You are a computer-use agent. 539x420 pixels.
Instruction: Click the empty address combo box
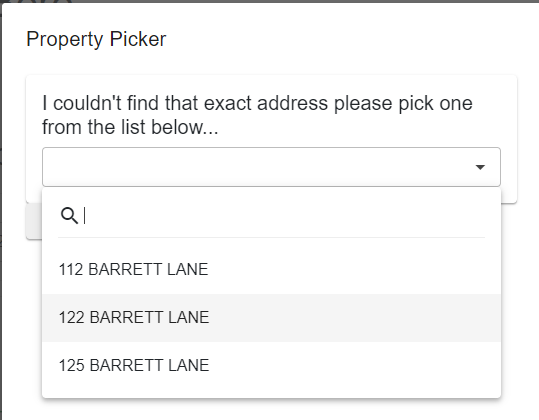[271, 167]
